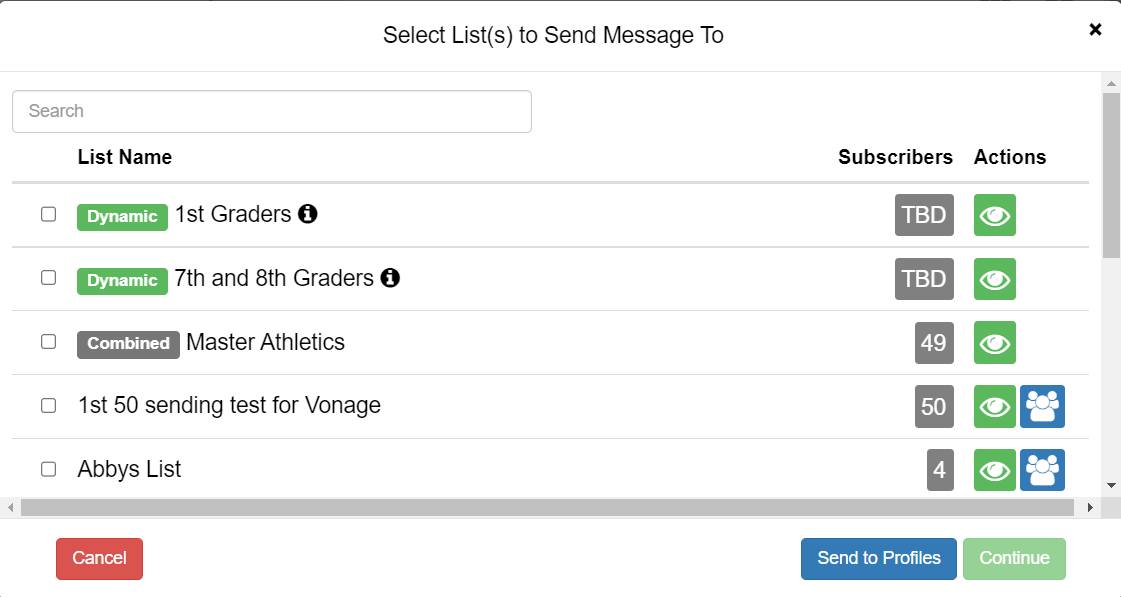Screen dimensions: 1121x597
Task: Click info icon next to 7th and 8th Graders
Action: (390, 277)
